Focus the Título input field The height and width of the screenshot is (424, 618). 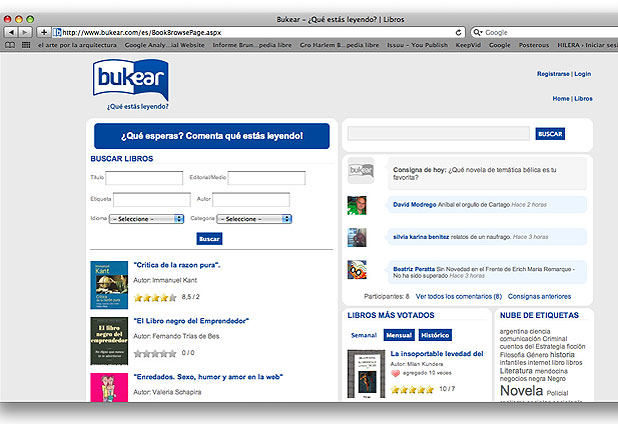144,178
